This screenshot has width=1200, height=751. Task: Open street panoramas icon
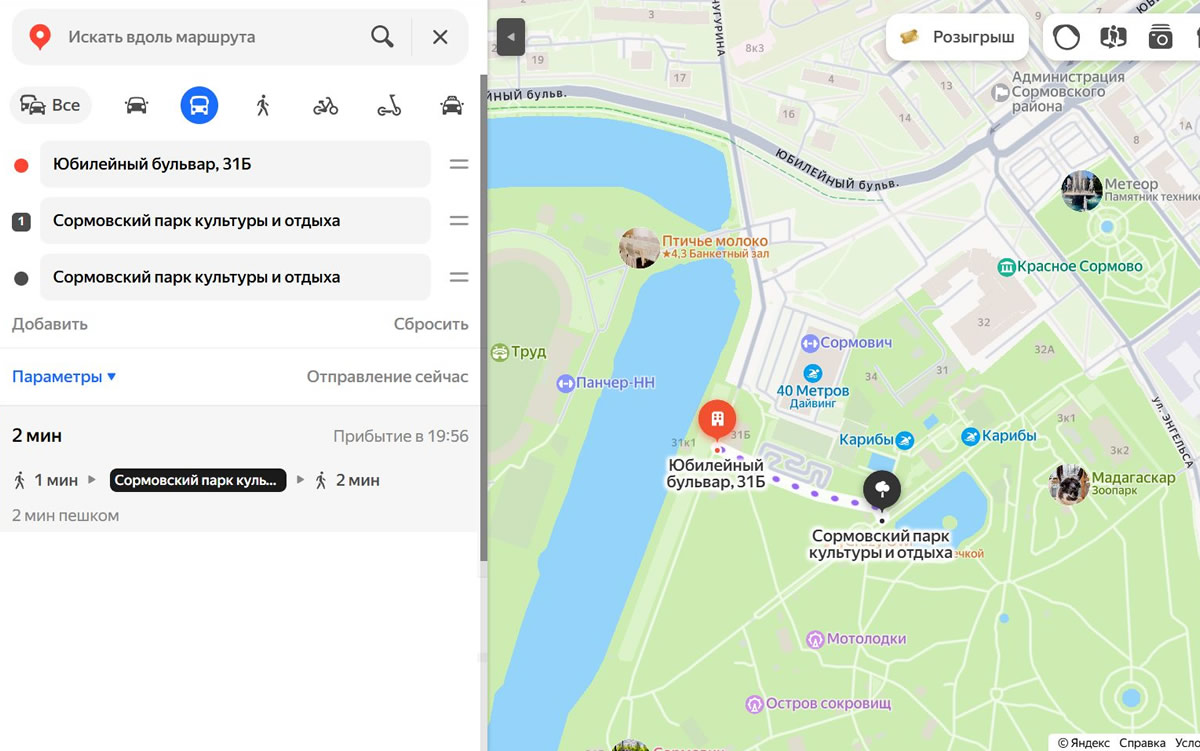1113,37
